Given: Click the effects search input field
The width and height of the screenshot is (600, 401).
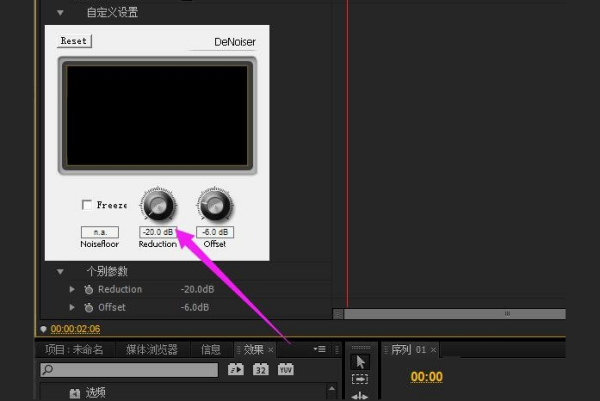Looking at the screenshot, I should [x=130, y=370].
